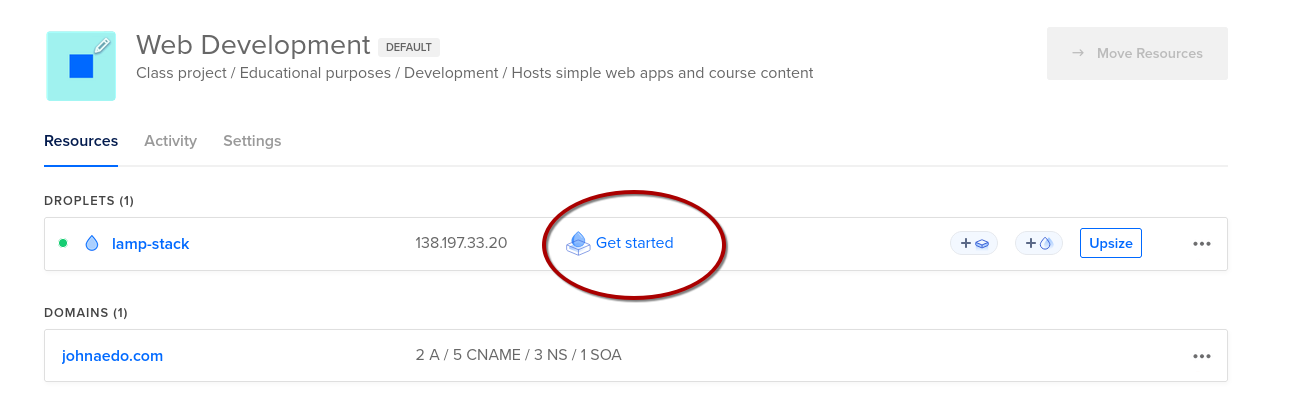Click the Upsize button

tap(1111, 243)
